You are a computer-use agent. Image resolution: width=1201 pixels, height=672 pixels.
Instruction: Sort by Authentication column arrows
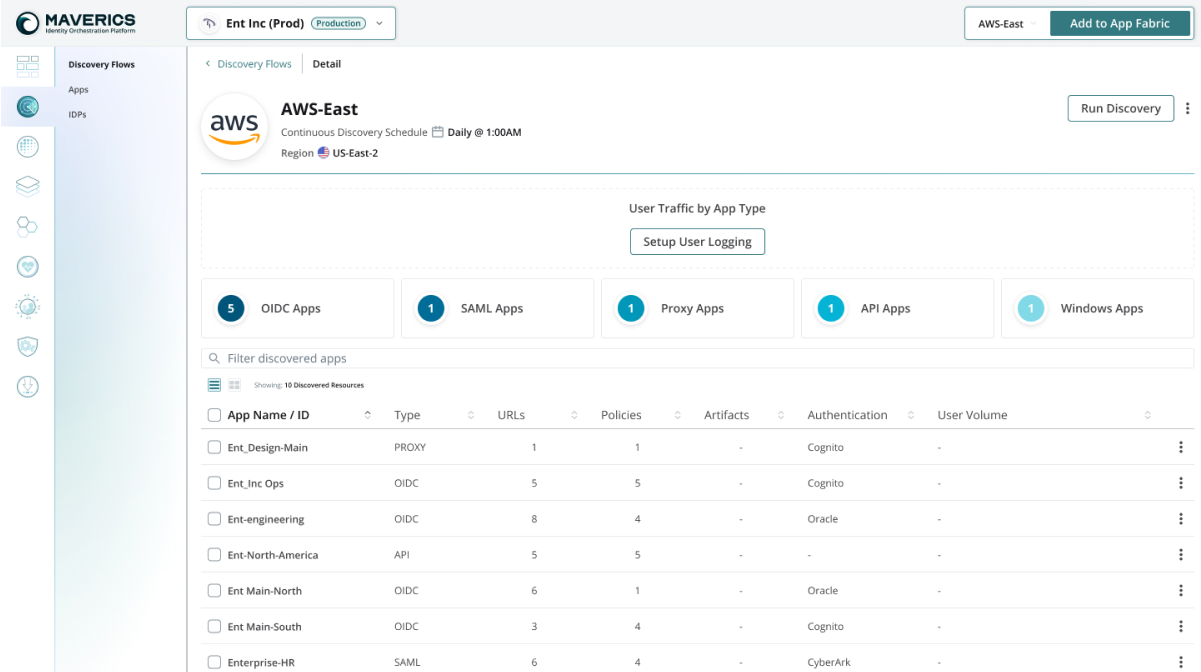point(911,415)
